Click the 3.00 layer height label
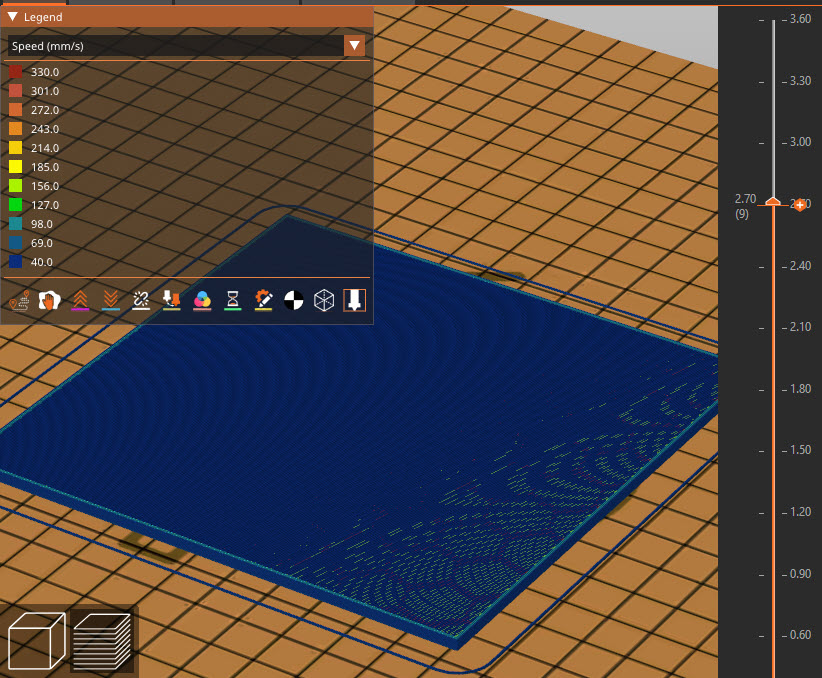The width and height of the screenshot is (822, 678). coord(800,142)
